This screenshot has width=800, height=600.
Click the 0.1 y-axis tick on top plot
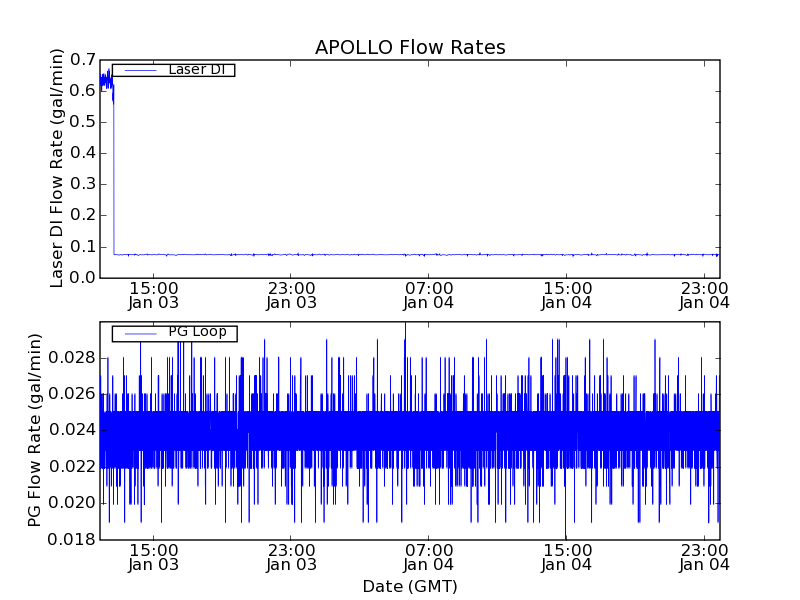tap(83, 246)
